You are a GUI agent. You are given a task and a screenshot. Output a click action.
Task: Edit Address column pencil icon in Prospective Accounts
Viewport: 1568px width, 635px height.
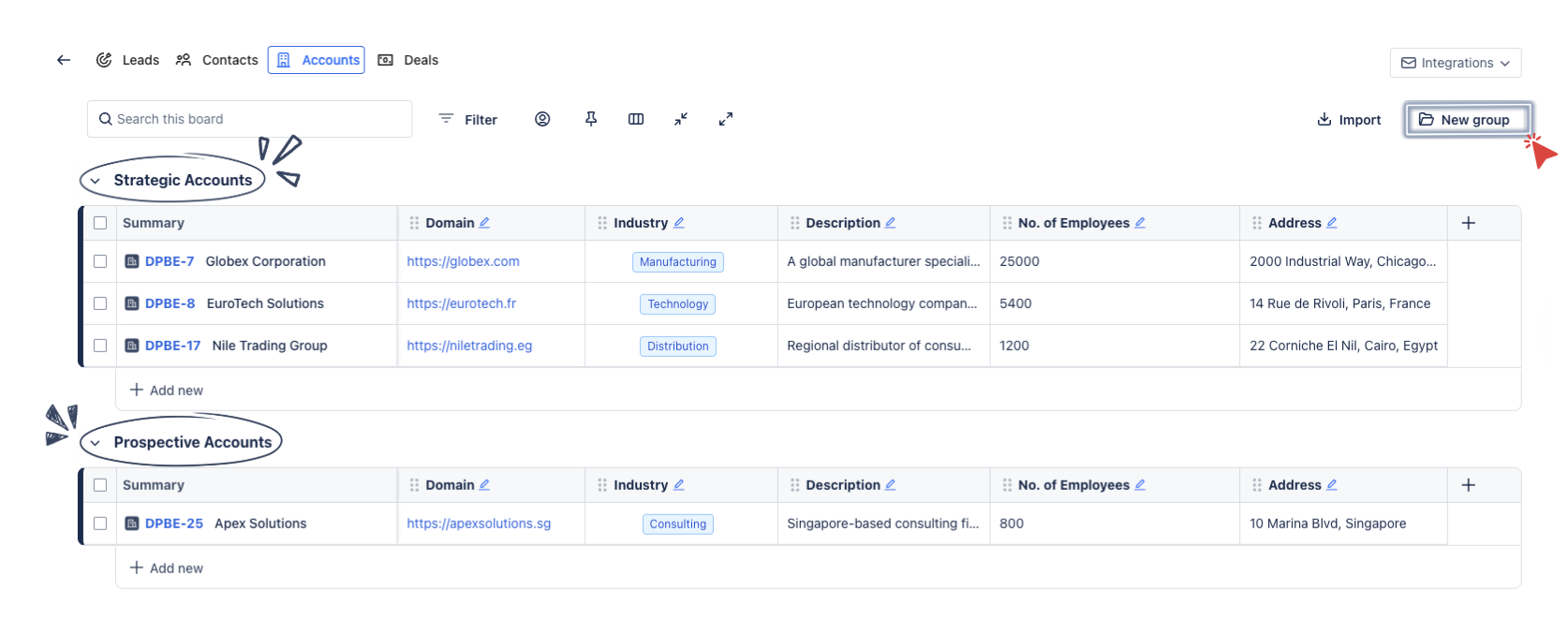tap(1331, 485)
